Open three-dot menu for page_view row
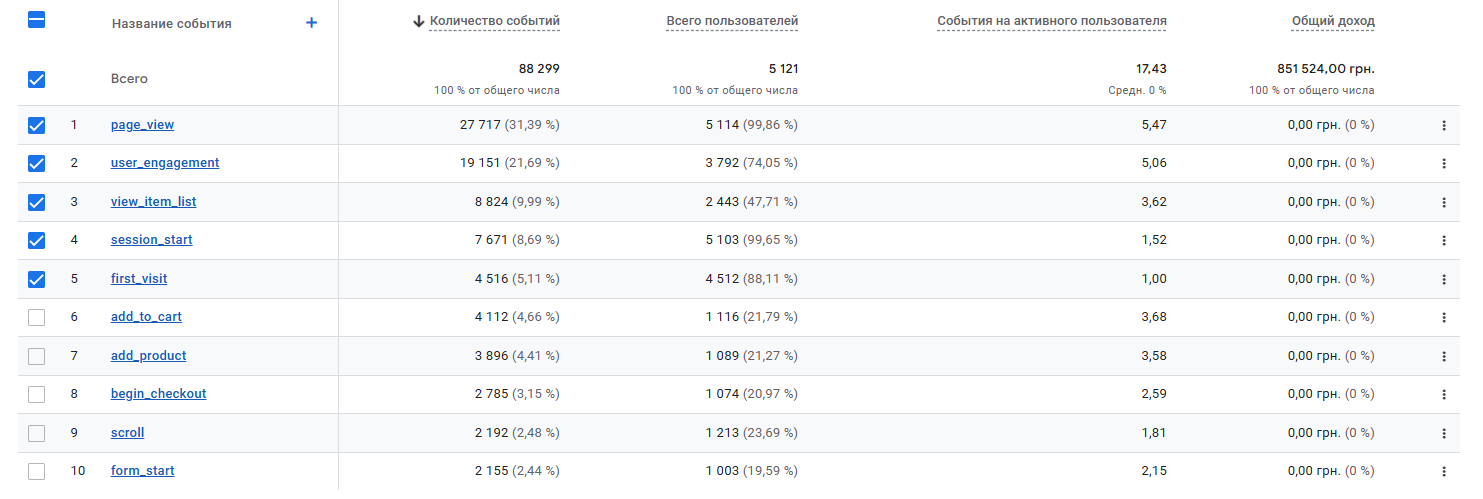The image size is (1483, 499). tap(1443, 125)
